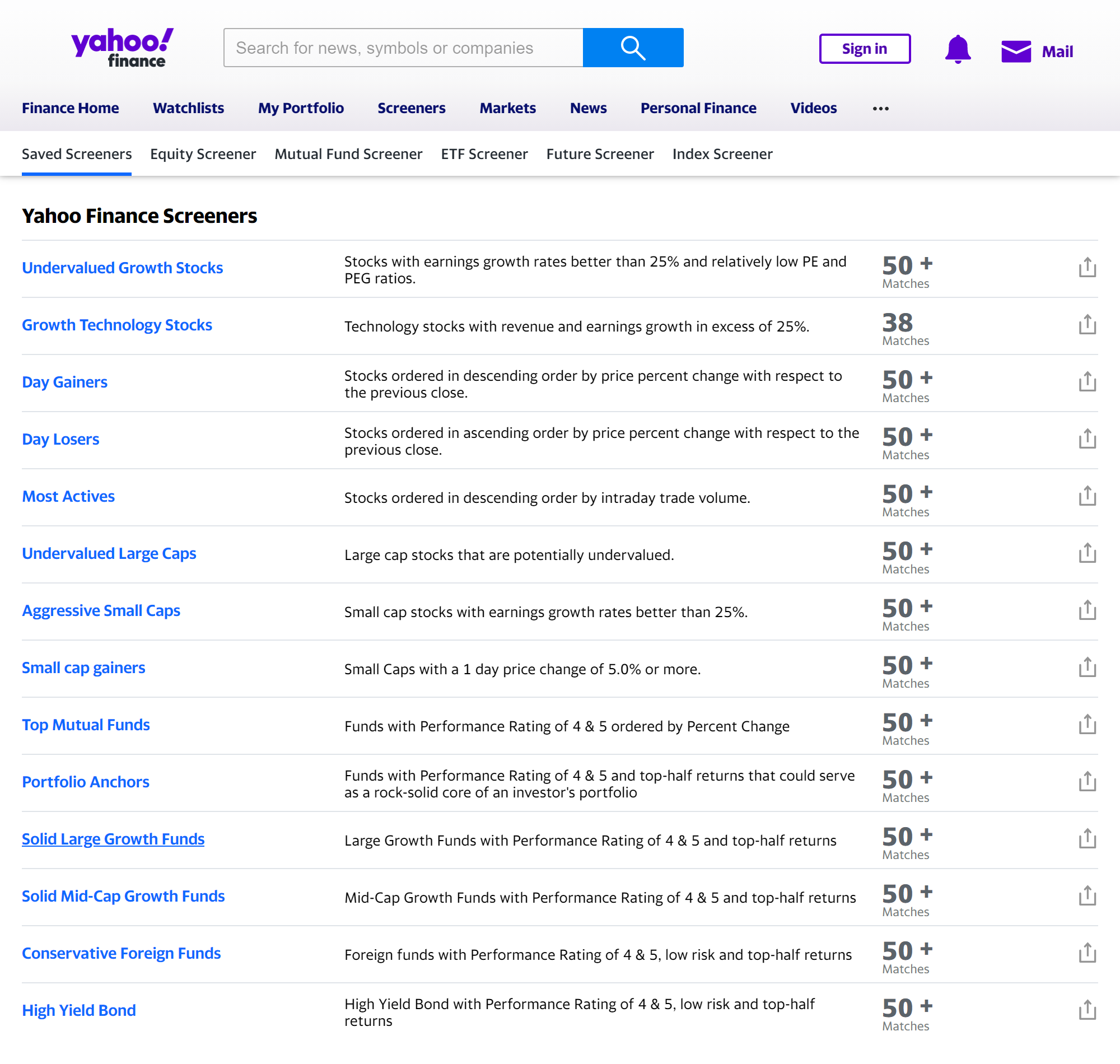Viewport: 1120px width, 1064px height.
Task: Click the Day Gainers description text
Action: tap(593, 384)
